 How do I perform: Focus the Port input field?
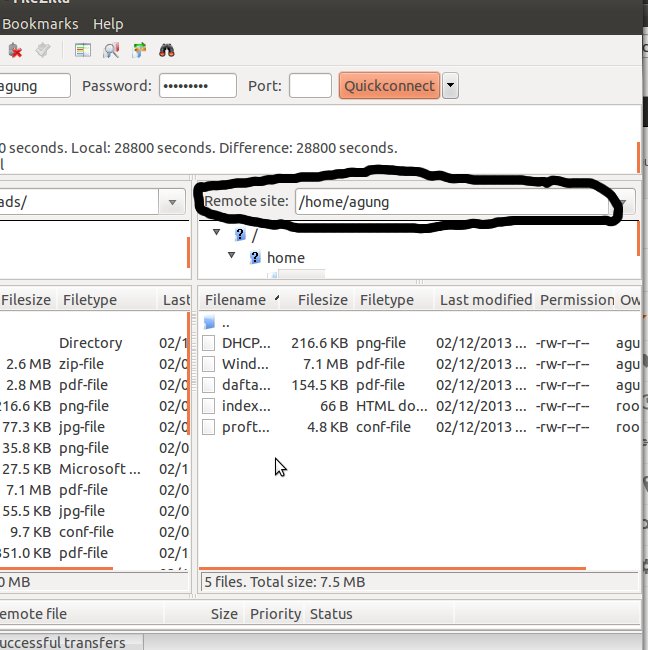(x=310, y=86)
